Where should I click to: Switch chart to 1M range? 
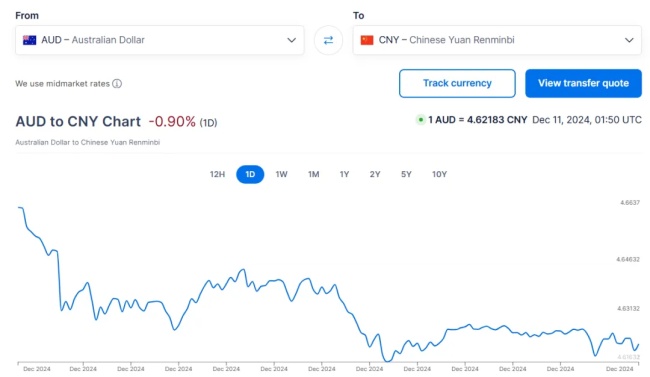coord(313,174)
